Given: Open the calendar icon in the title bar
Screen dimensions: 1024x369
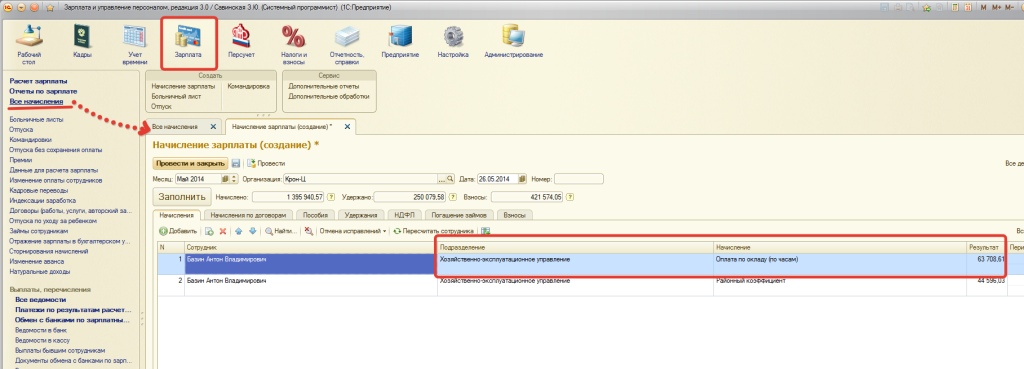Looking at the screenshot, I should point(967,7).
